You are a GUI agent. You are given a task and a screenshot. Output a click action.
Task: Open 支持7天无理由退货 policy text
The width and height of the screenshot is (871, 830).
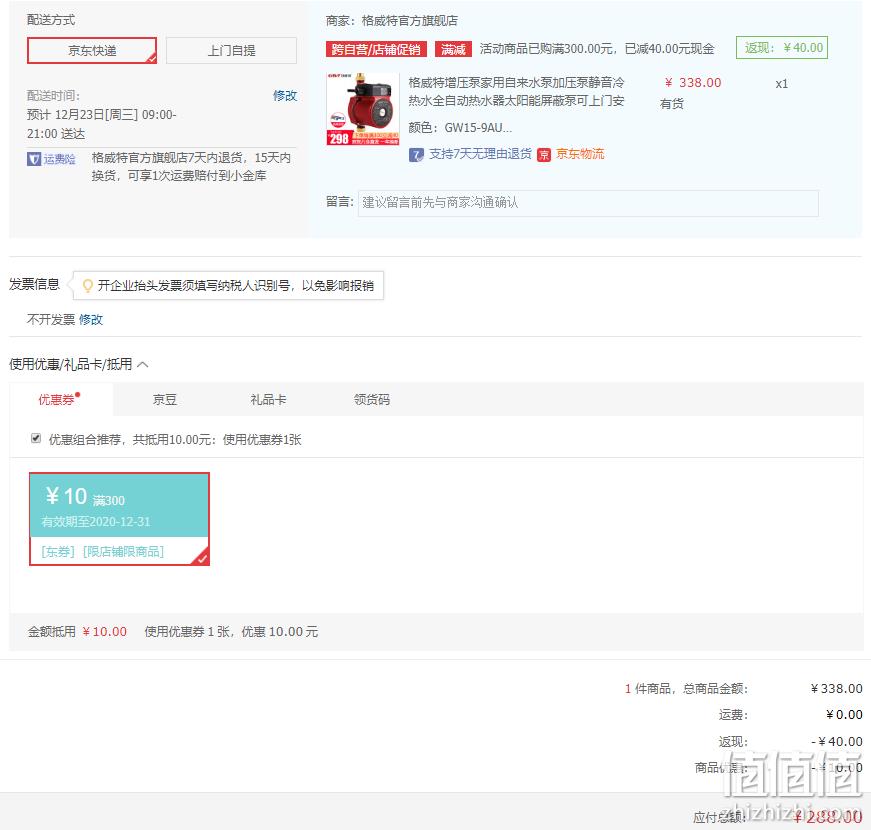[480, 154]
